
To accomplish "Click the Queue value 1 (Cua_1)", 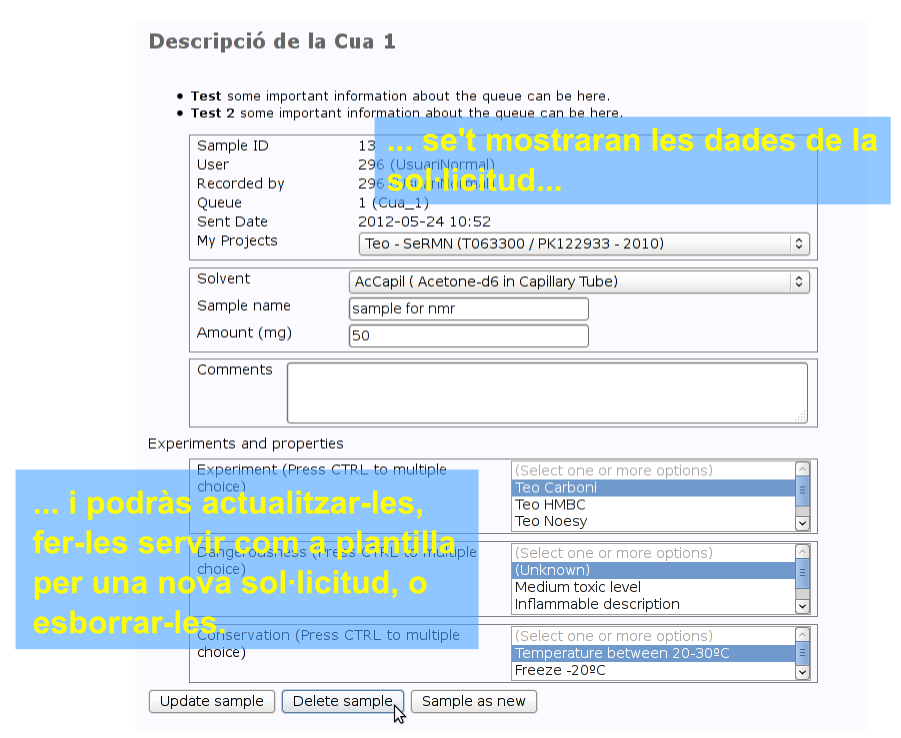I will pyautogui.click(x=393, y=203).
